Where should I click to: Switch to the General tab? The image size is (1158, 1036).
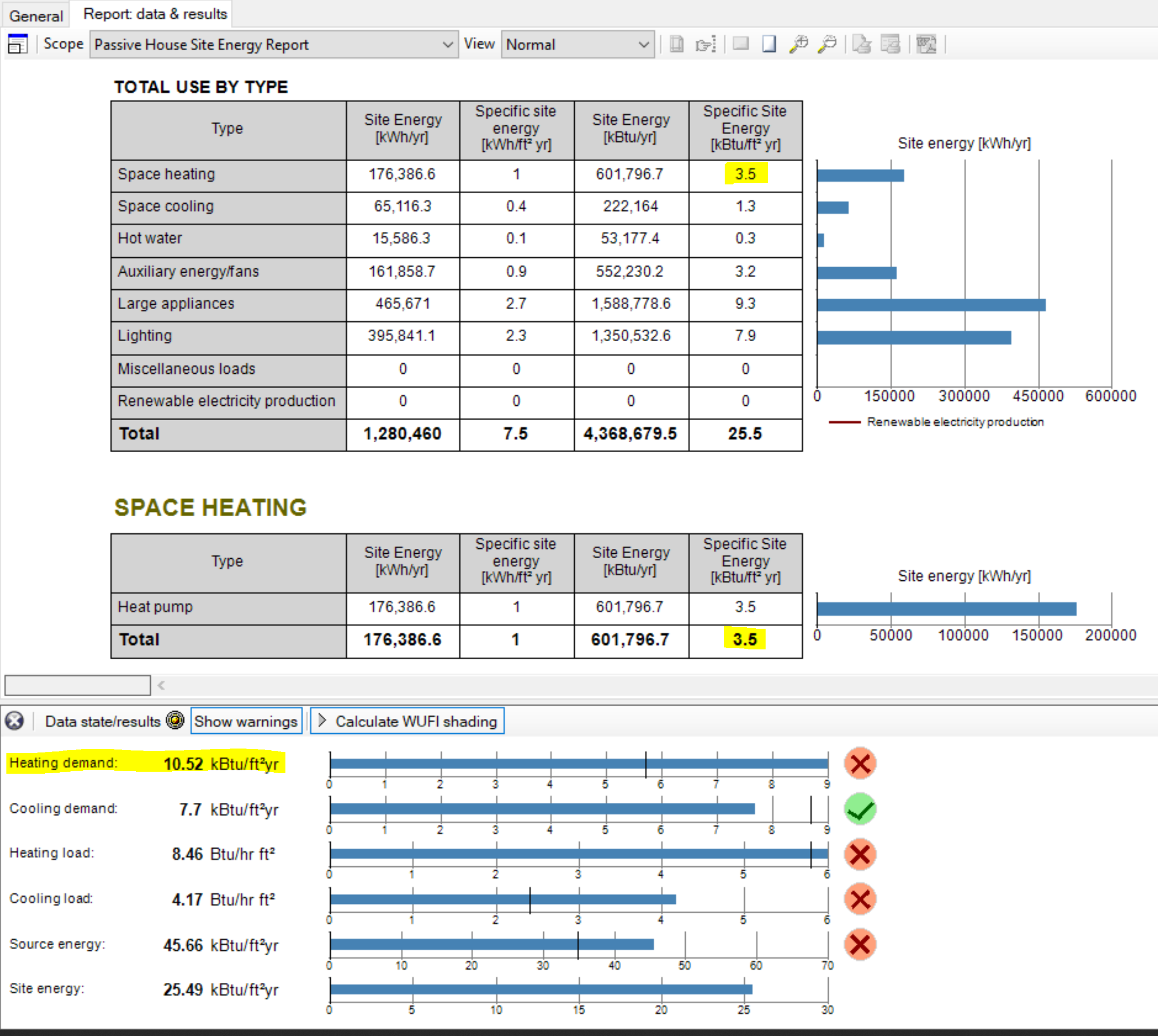coord(36,15)
